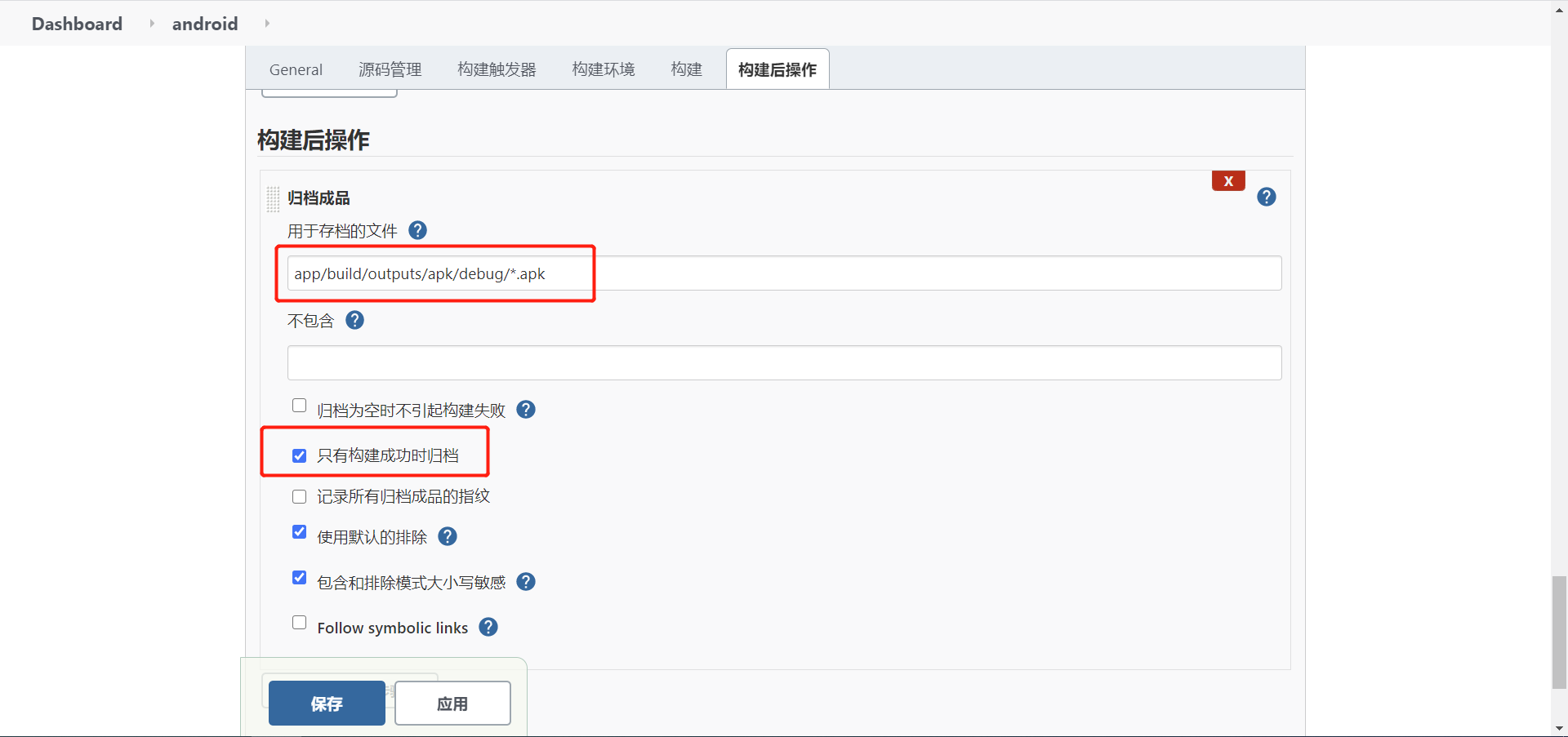Screen dimensions: 1568x737
Task: Switch to the 构建 tab
Action: [687, 69]
